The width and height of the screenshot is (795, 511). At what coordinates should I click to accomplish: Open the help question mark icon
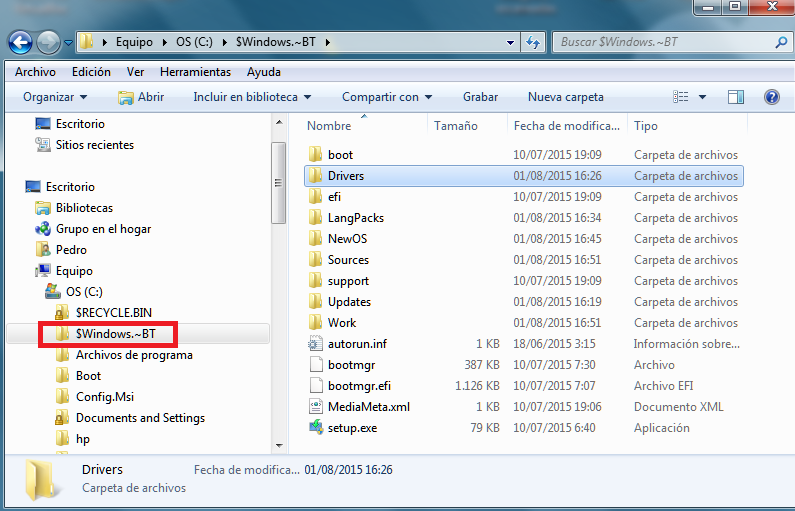(x=771, y=97)
